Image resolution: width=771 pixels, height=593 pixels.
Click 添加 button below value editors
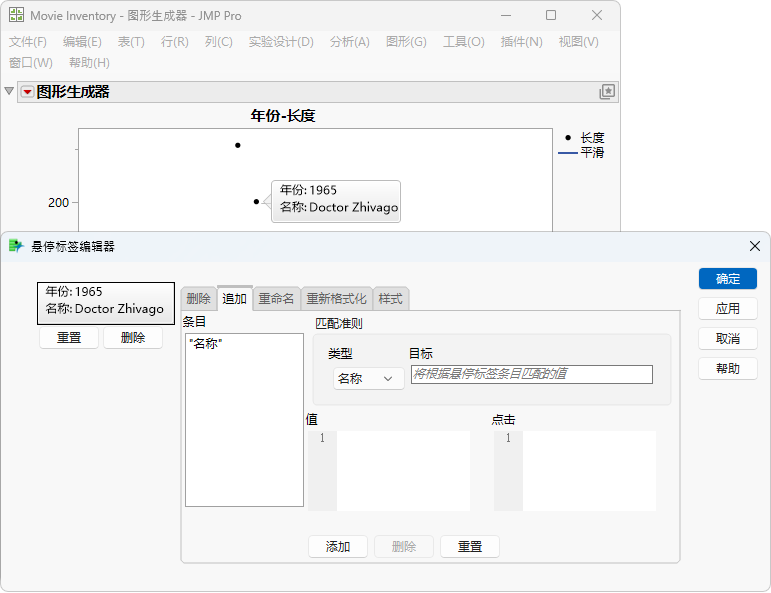(x=338, y=547)
